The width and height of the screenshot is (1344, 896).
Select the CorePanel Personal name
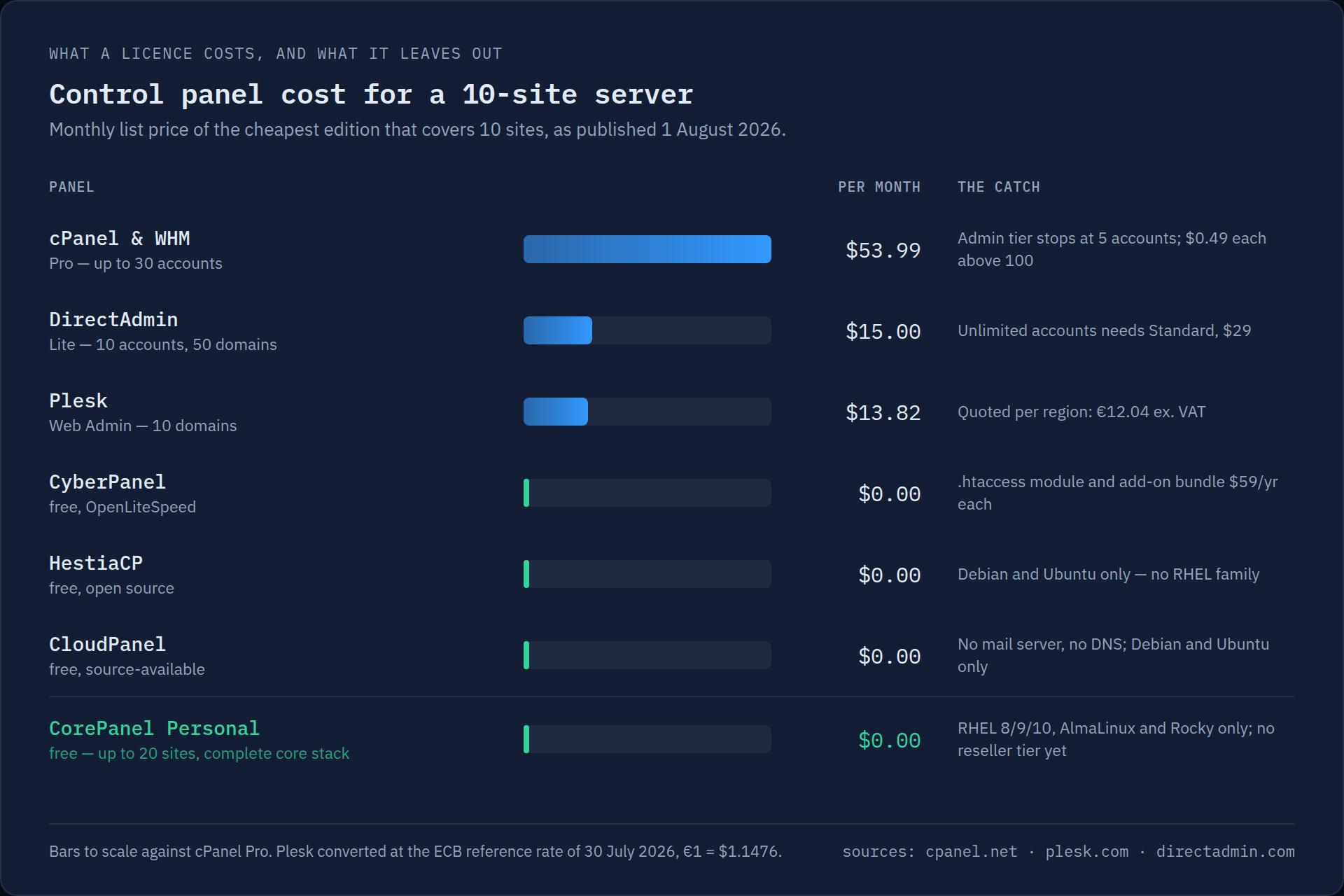(x=154, y=729)
